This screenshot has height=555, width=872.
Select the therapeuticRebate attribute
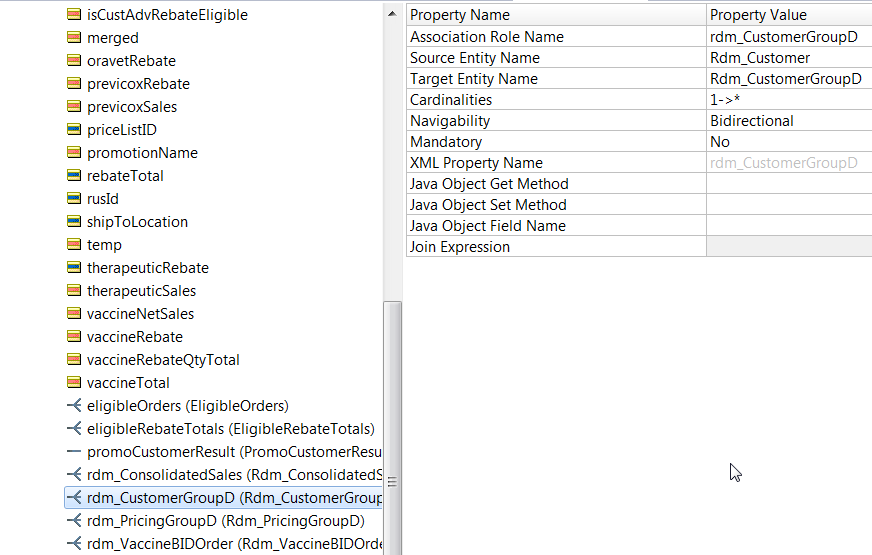148,267
